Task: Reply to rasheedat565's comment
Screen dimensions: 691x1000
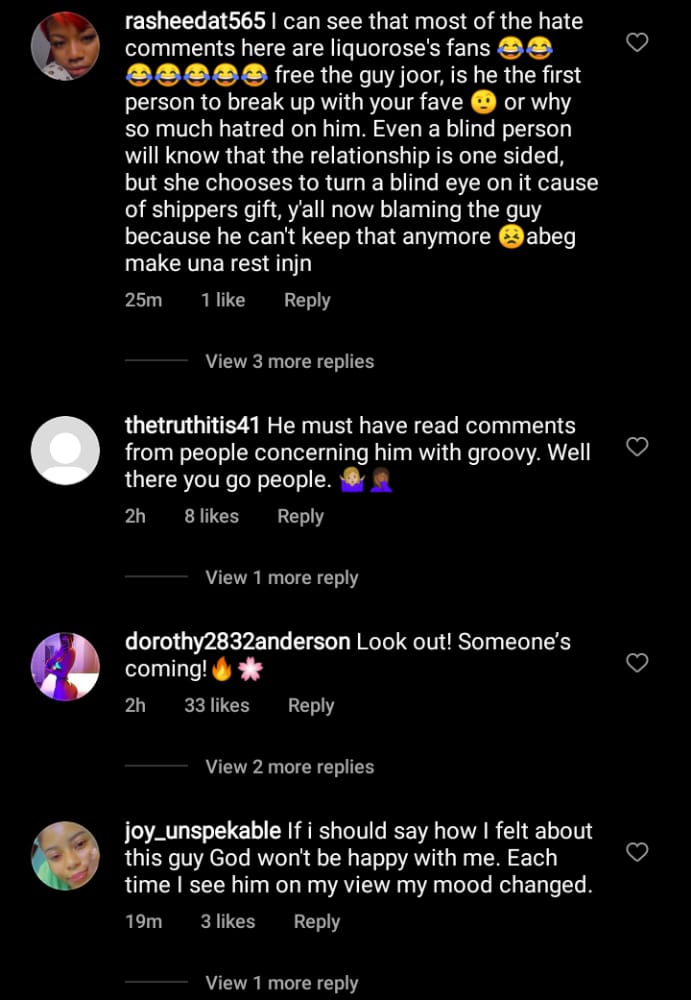Action: (307, 300)
